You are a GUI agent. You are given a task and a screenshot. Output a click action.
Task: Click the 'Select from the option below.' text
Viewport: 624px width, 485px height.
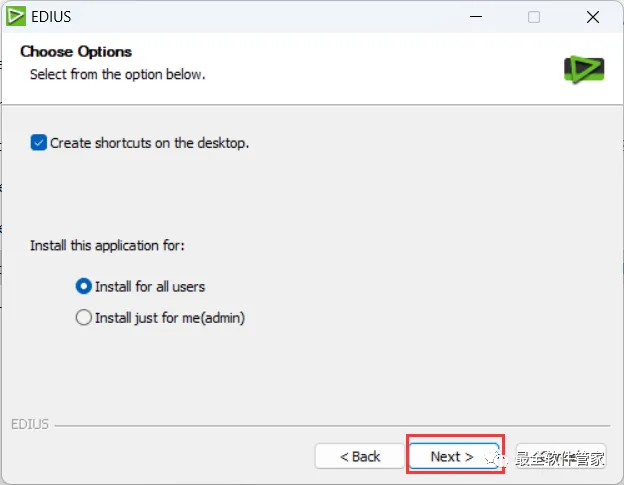click(x=117, y=74)
